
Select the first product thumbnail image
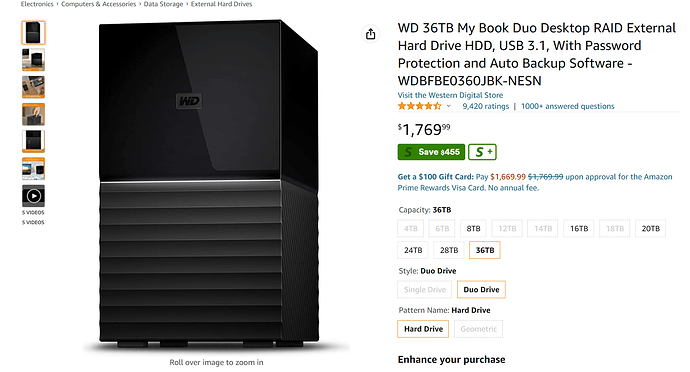(x=33, y=33)
